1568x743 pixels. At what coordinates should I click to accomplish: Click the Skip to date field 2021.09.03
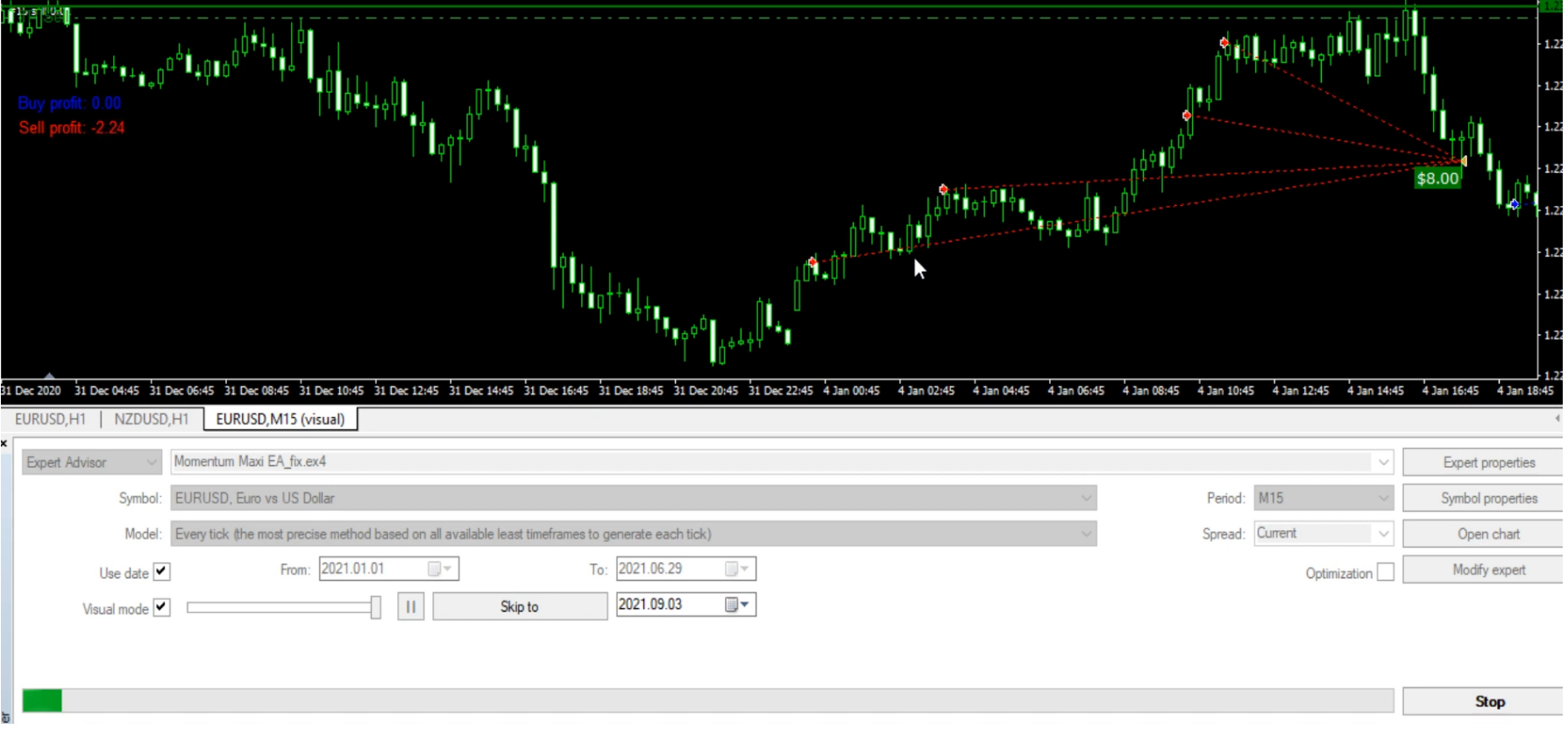coord(666,605)
